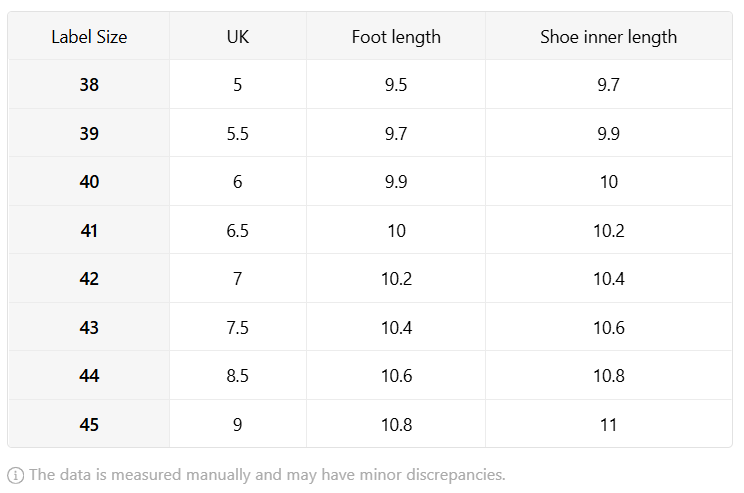The width and height of the screenshot is (744, 493).
Task: Select label size 42 cell
Action: pos(89,279)
